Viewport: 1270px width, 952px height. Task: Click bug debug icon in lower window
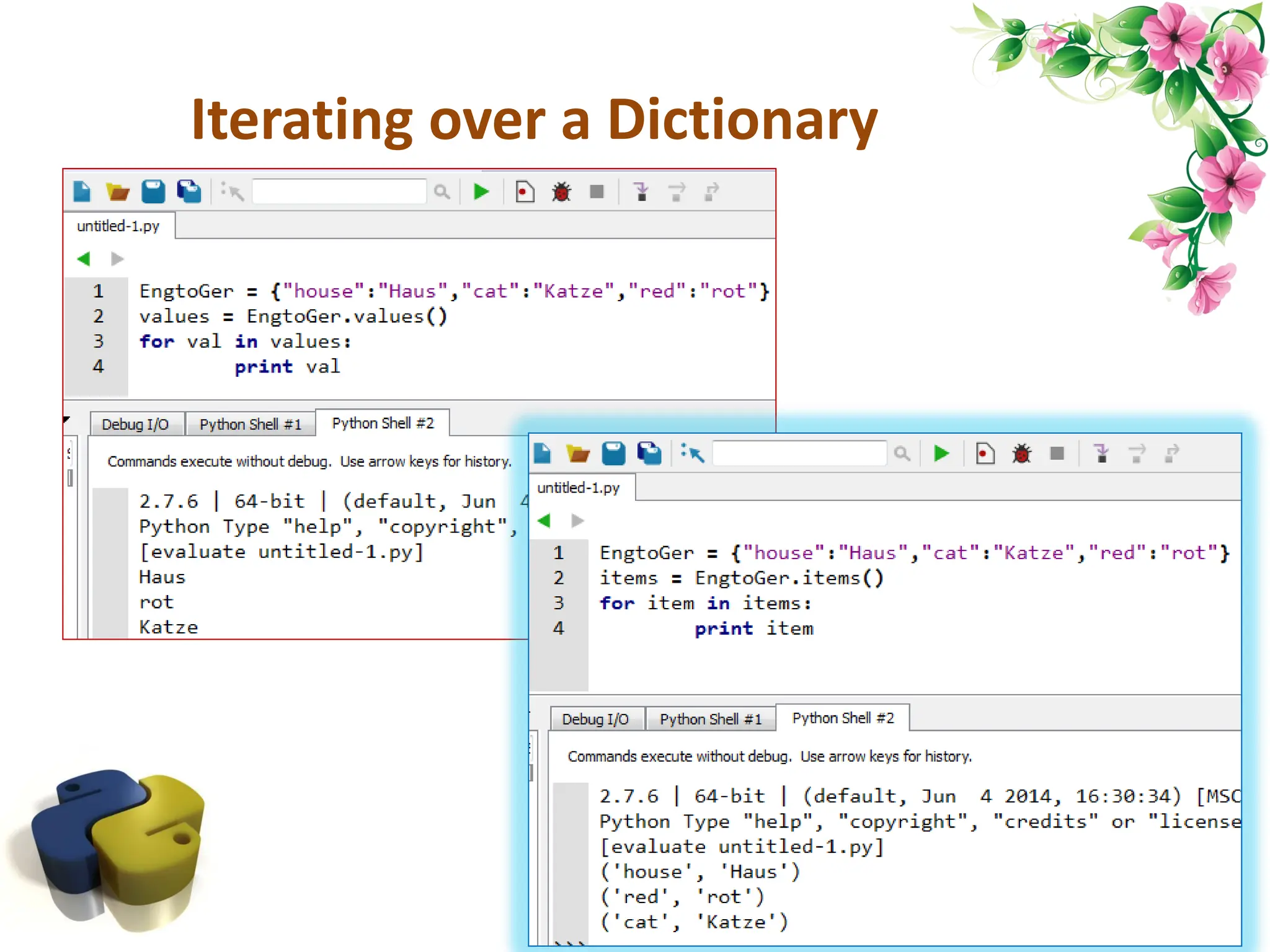click(1021, 454)
